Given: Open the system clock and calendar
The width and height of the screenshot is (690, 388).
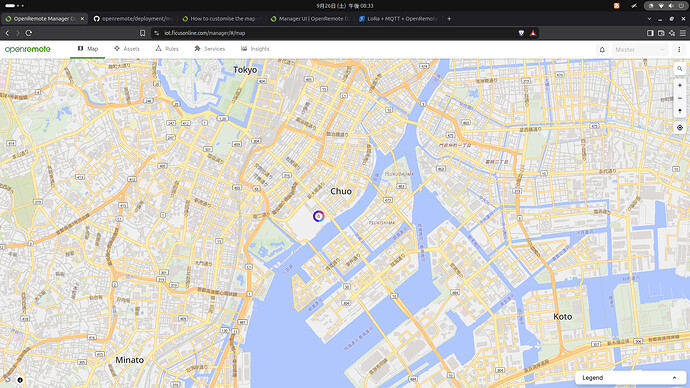Looking at the screenshot, I should coord(345,6).
